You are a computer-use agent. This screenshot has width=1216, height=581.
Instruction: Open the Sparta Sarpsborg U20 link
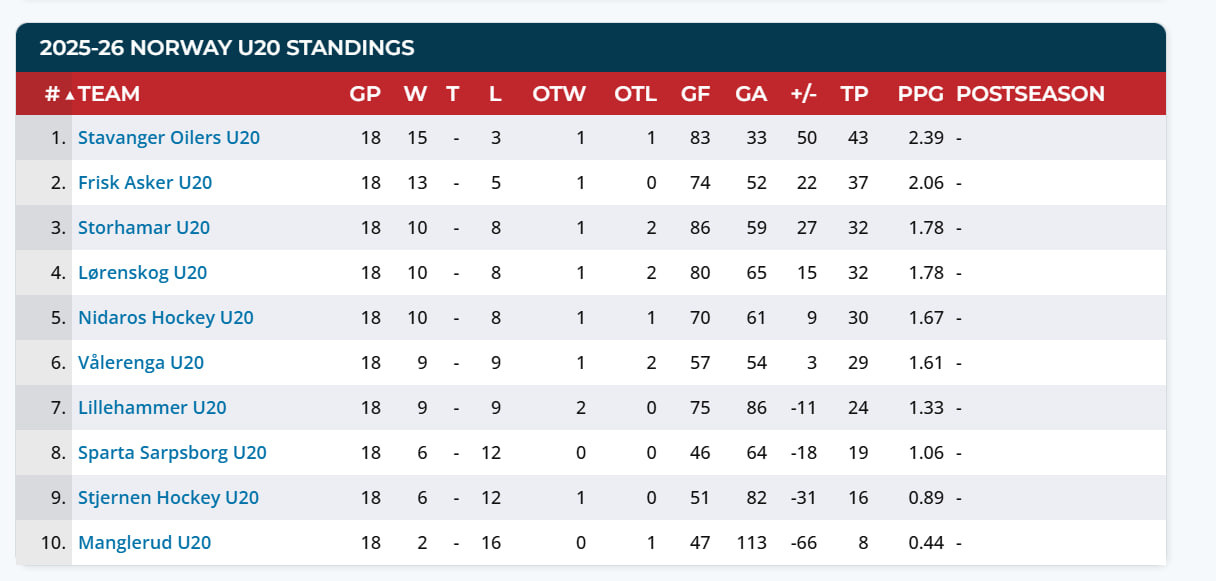click(172, 453)
